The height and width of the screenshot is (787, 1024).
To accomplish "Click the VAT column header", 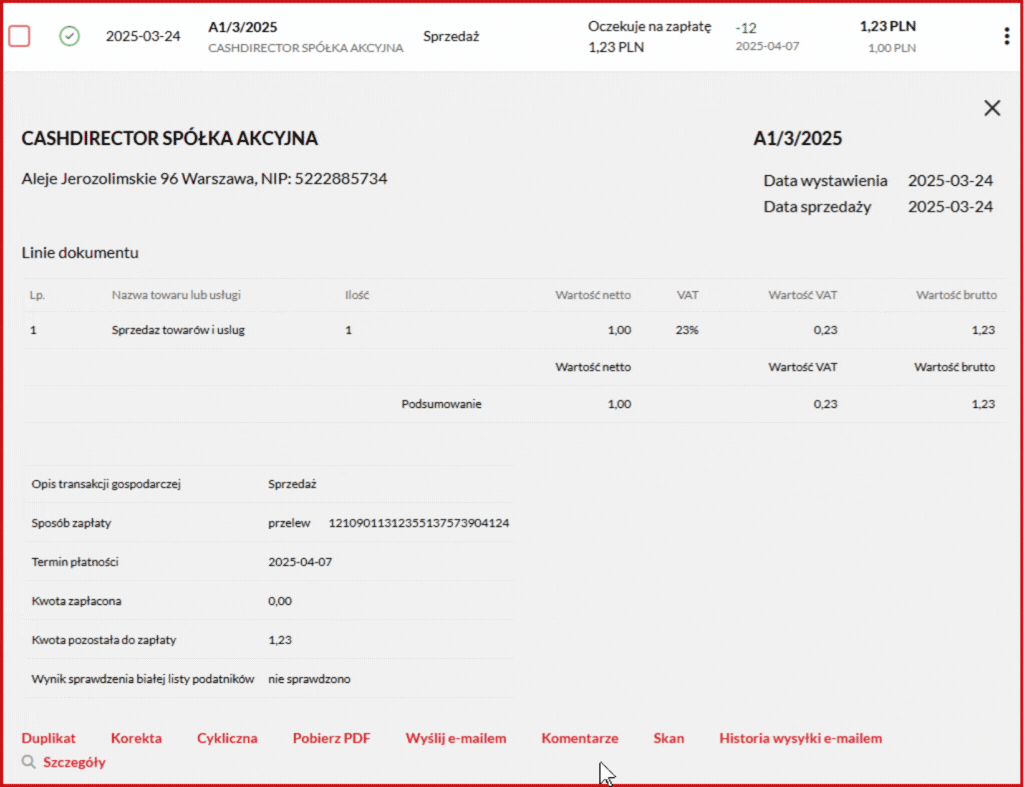I will point(688,295).
